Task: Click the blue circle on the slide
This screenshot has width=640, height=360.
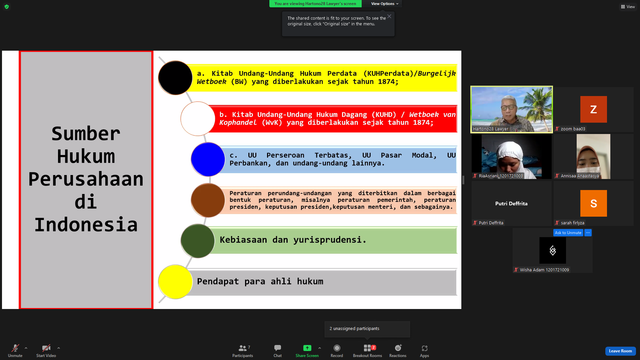Action: point(208,159)
